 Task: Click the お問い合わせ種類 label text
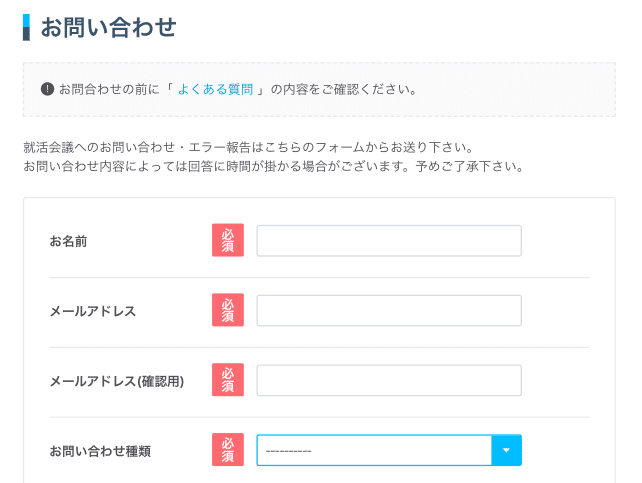(x=100, y=451)
